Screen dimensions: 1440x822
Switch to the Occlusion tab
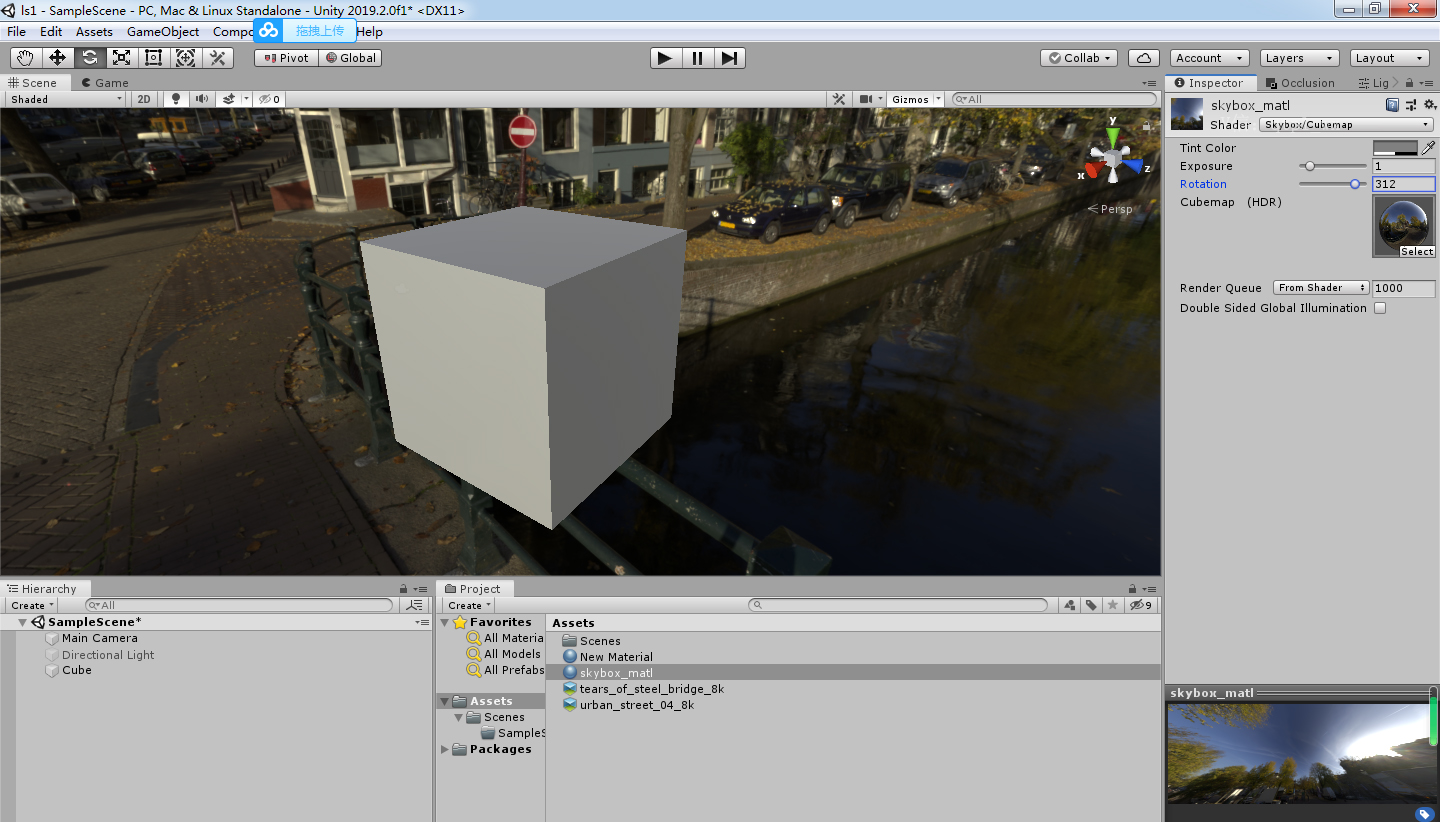[x=1300, y=83]
